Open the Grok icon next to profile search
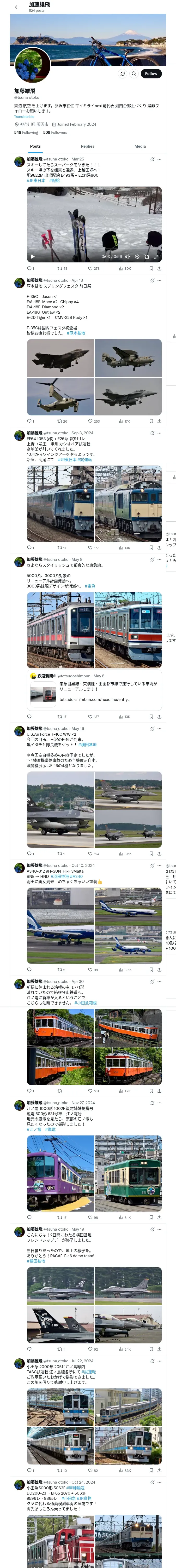 pos(122,74)
